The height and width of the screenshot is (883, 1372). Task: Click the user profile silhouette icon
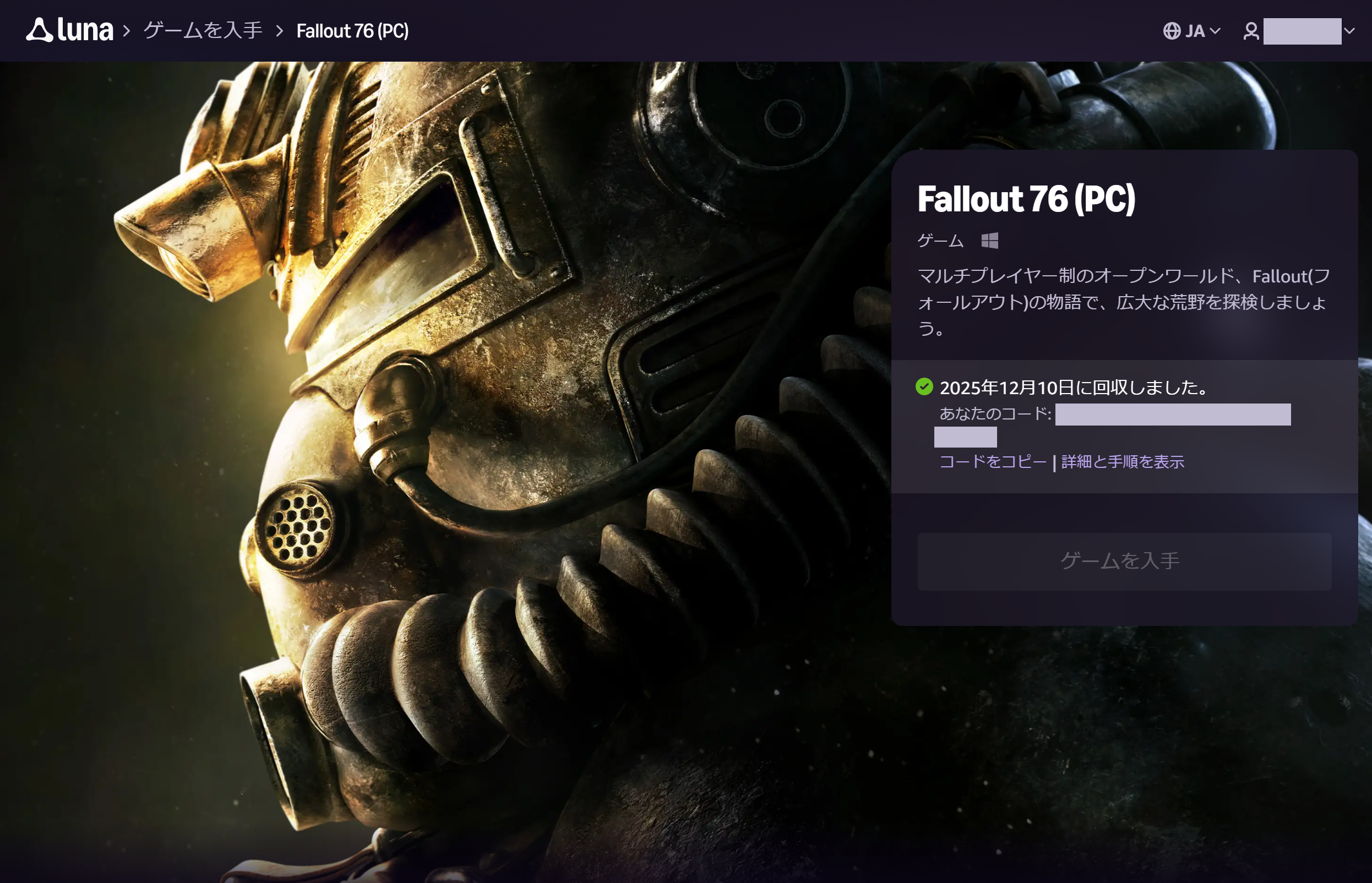tap(1251, 31)
